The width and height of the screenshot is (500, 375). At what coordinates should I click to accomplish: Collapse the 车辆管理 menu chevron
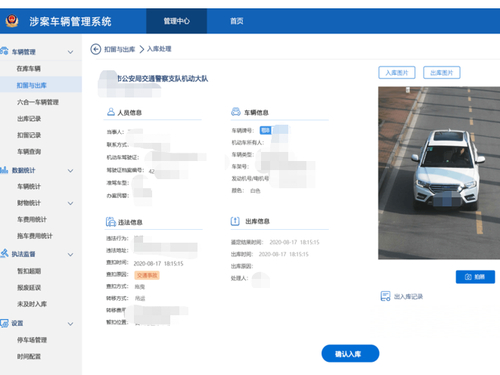70,52
